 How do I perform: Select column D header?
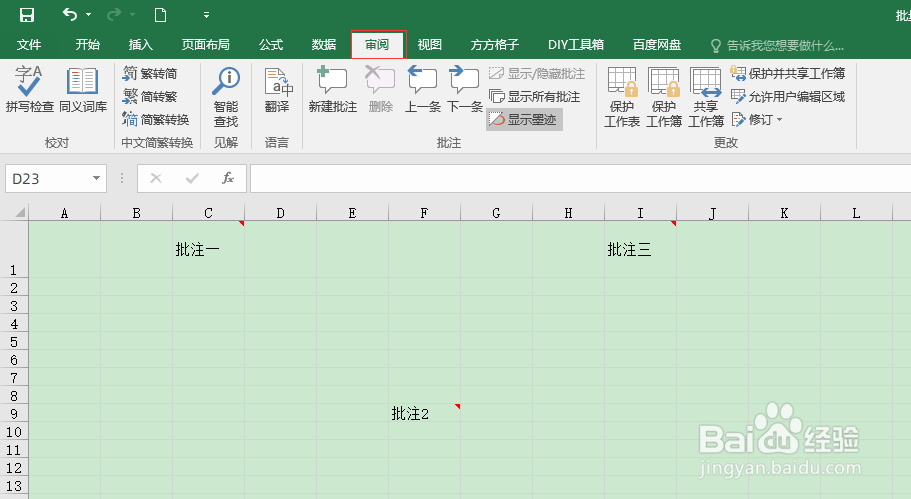coord(281,213)
